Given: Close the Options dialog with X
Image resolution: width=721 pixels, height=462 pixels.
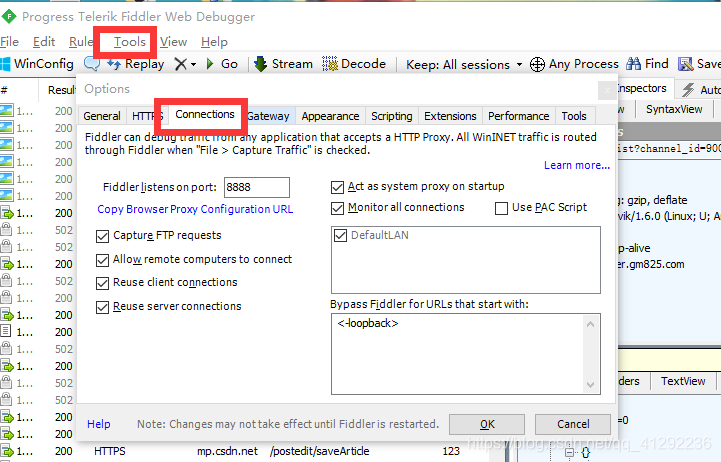Looking at the screenshot, I should (607, 90).
